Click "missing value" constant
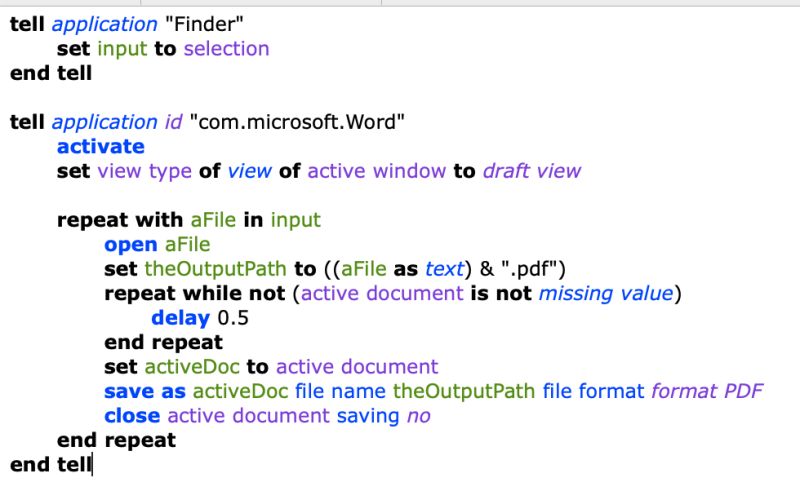This screenshot has height=491, width=800. click(x=606, y=293)
